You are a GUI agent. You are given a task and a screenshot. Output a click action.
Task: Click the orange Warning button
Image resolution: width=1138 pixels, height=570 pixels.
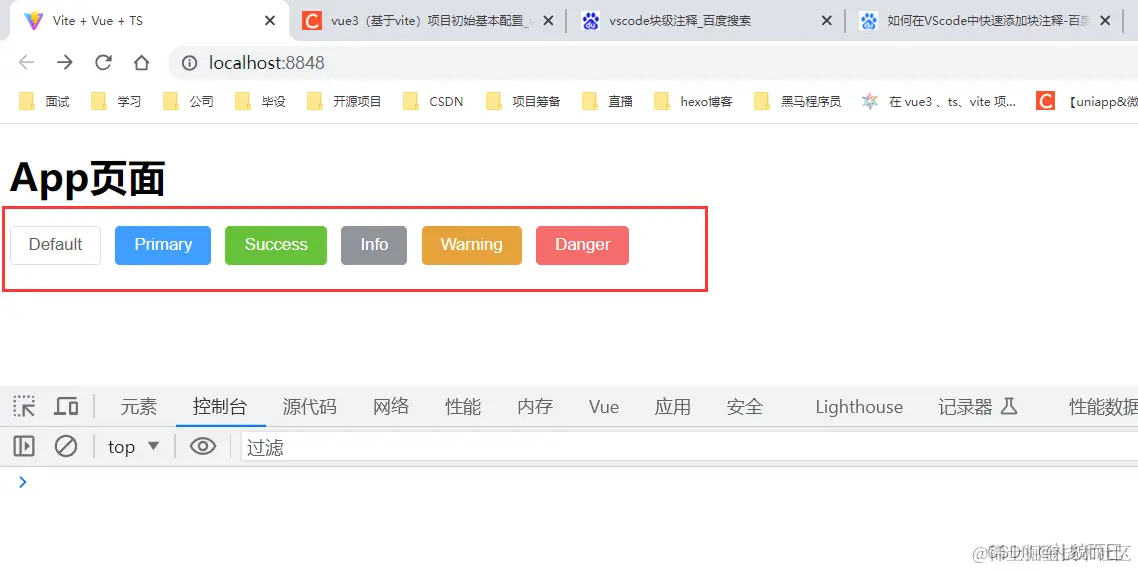pyautogui.click(x=472, y=245)
